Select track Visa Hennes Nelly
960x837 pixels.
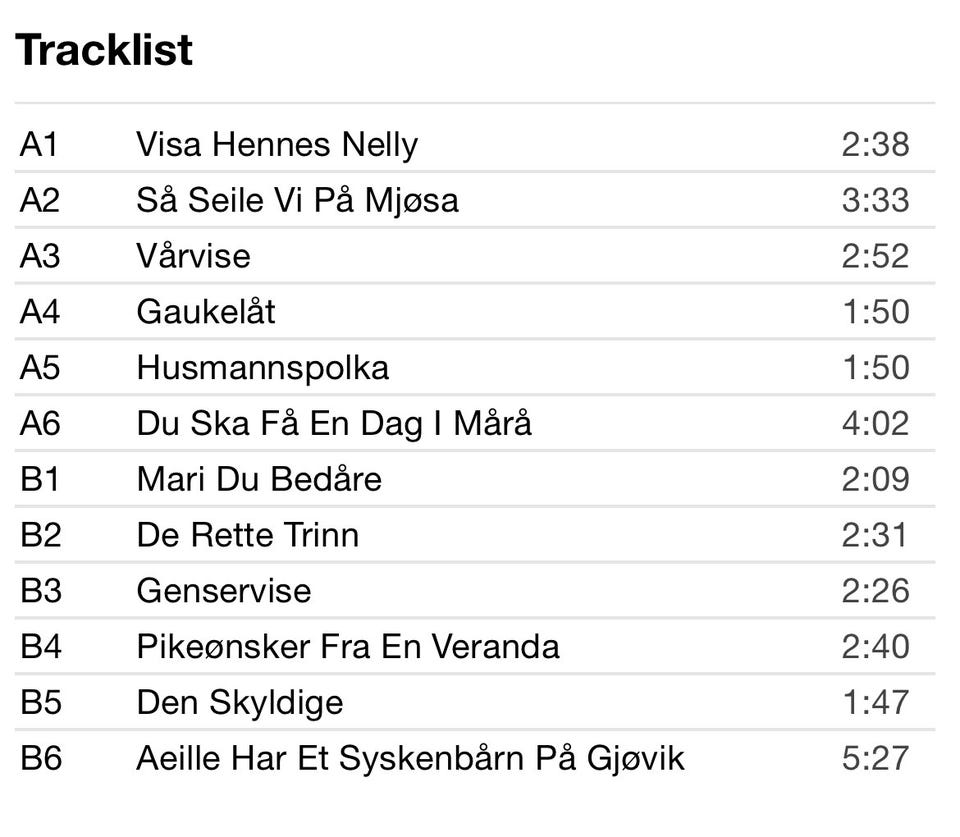point(277,145)
